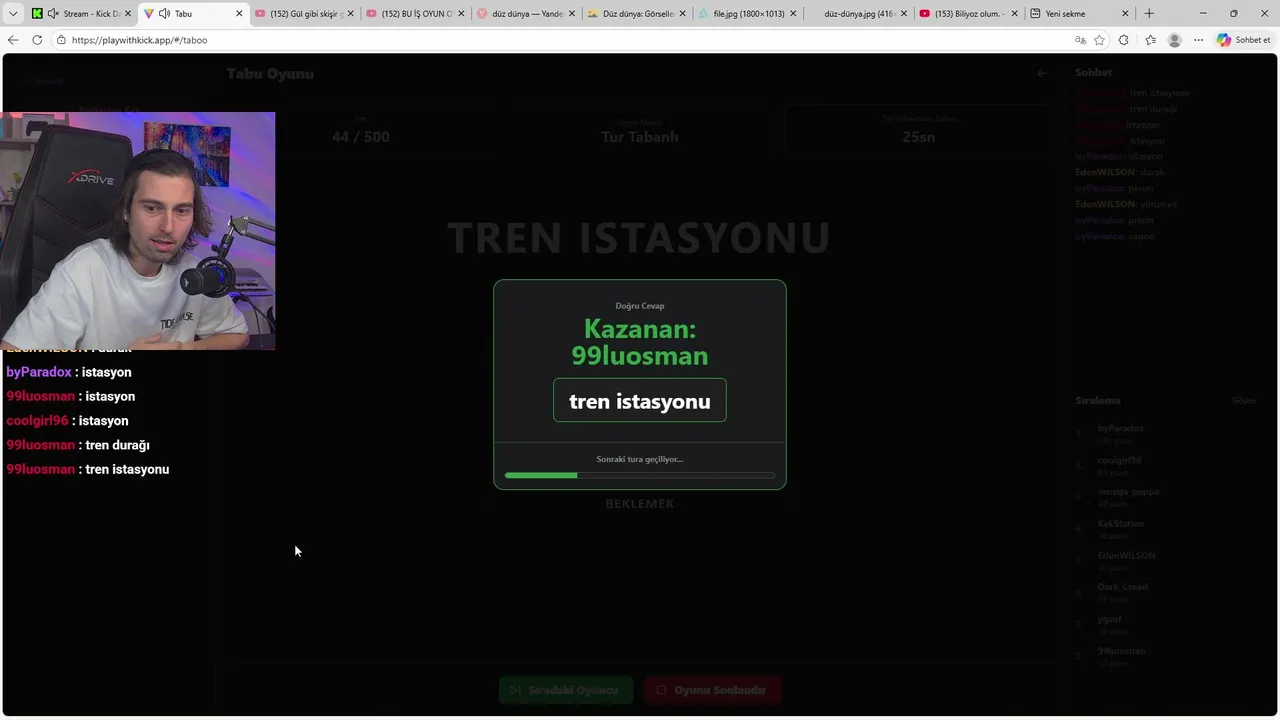Switch to the düz-dünya.jpg tab
Viewport: 1280px width, 720px height.
[858, 14]
